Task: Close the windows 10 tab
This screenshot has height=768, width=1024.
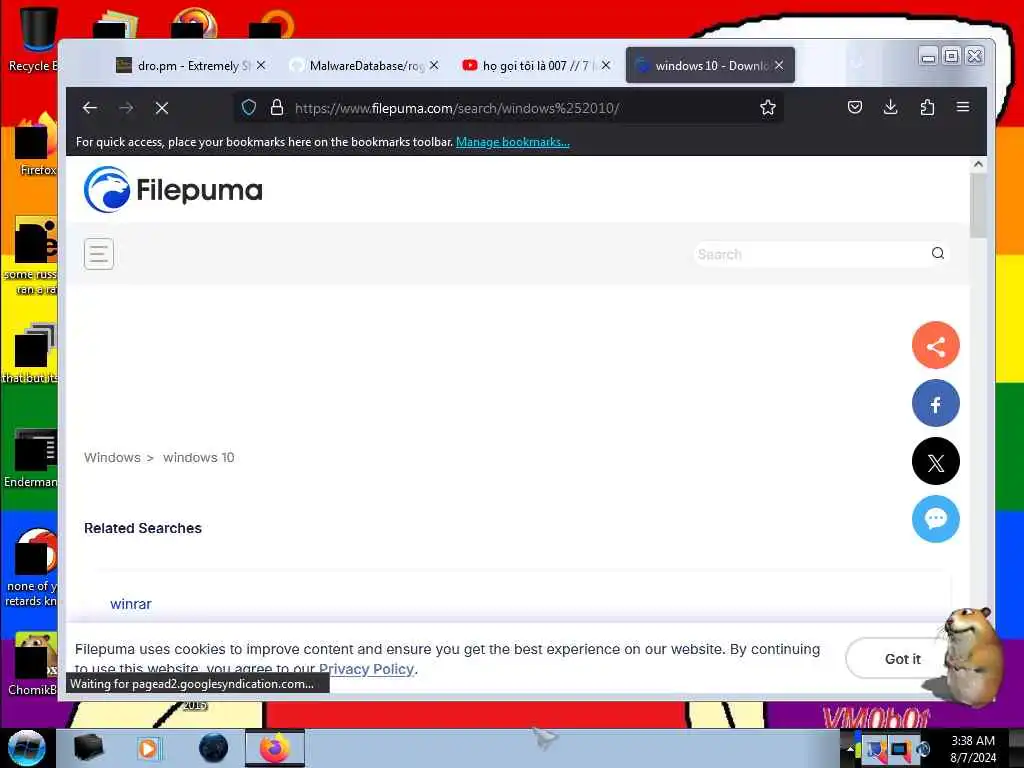Action: tap(778, 65)
